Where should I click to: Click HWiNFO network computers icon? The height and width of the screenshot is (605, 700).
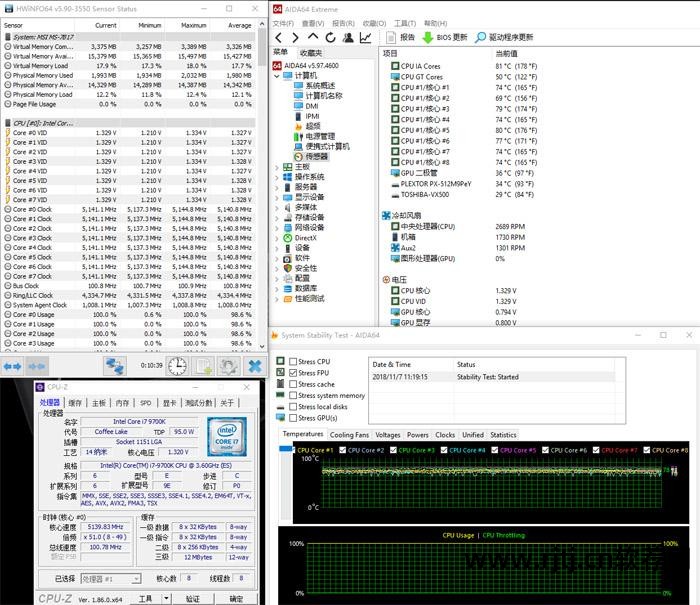click(x=115, y=366)
